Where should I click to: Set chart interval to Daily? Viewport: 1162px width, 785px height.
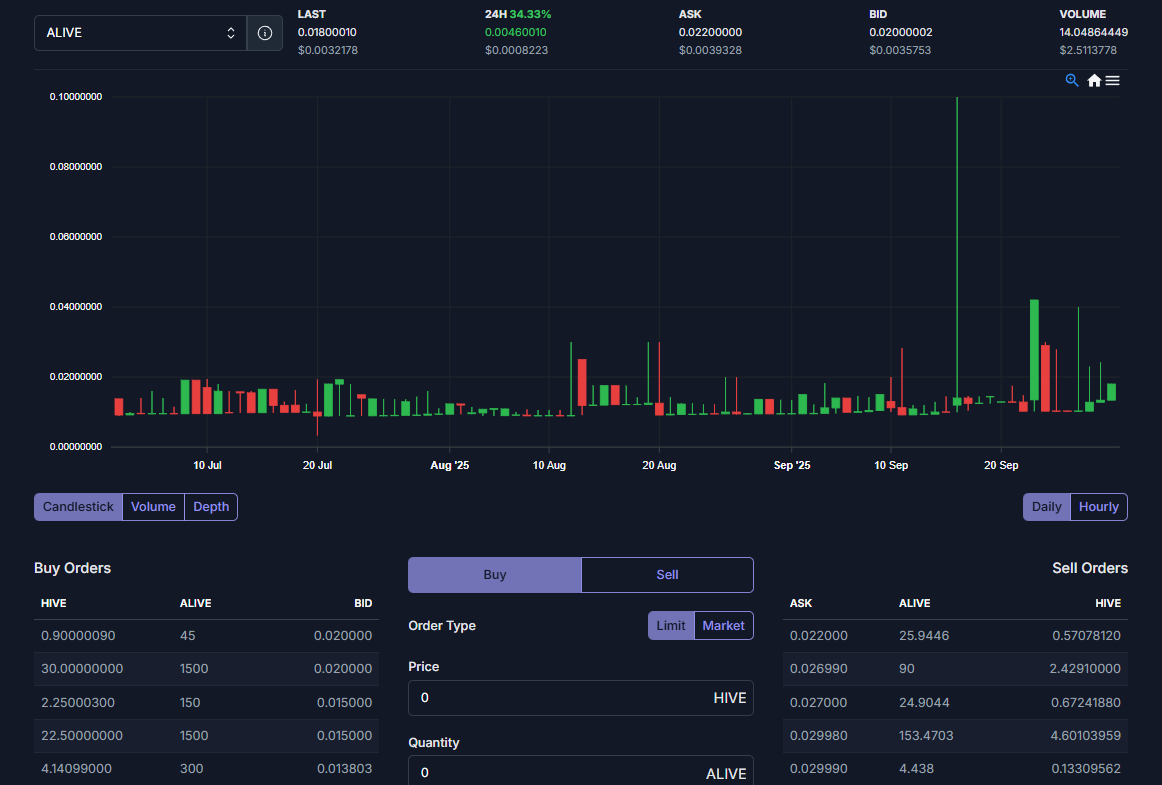click(1046, 507)
